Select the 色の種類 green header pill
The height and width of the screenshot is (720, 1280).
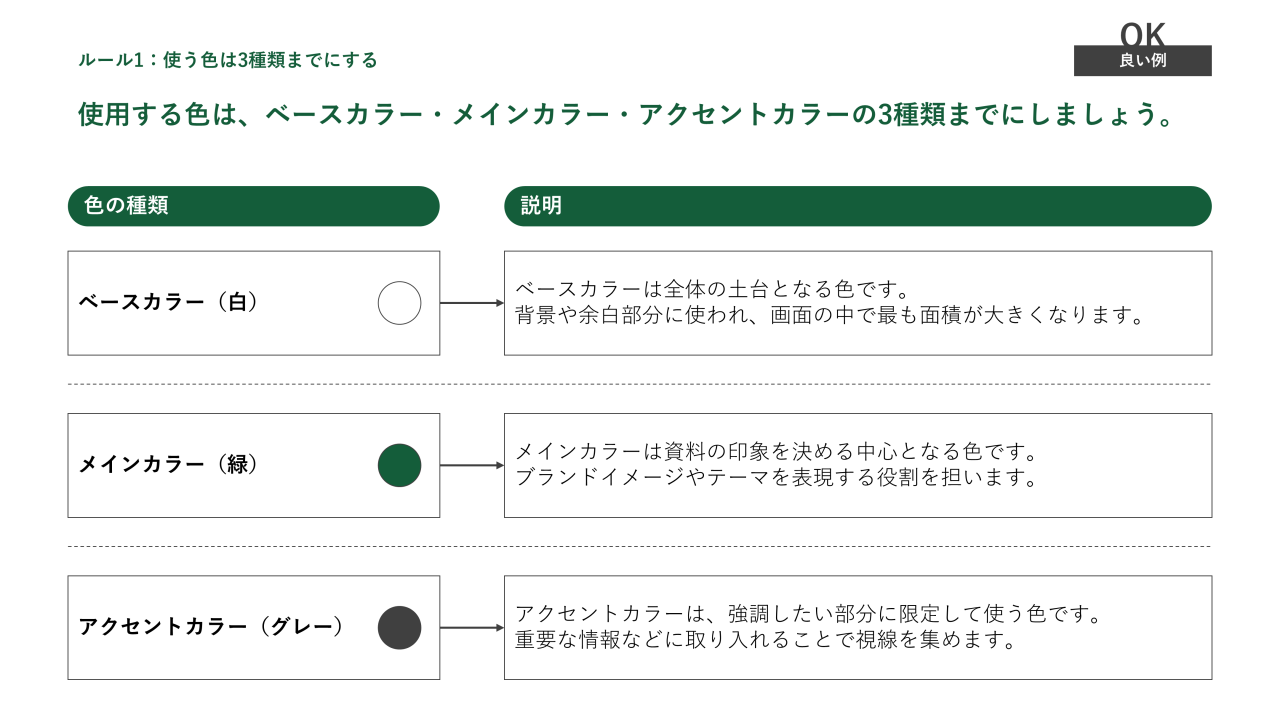pos(253,206)
